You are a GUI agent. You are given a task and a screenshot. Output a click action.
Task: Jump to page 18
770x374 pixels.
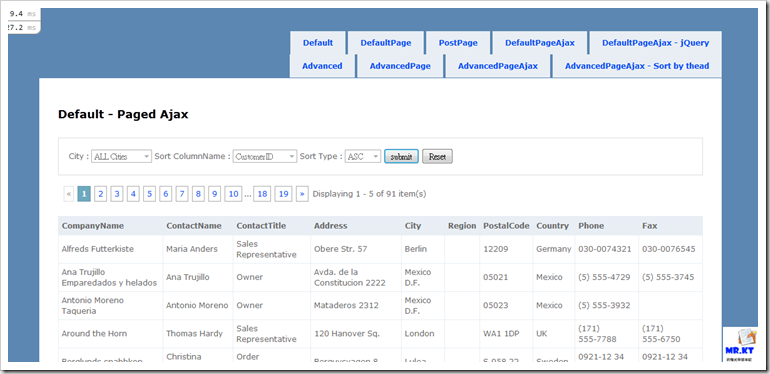click(262, 194)
